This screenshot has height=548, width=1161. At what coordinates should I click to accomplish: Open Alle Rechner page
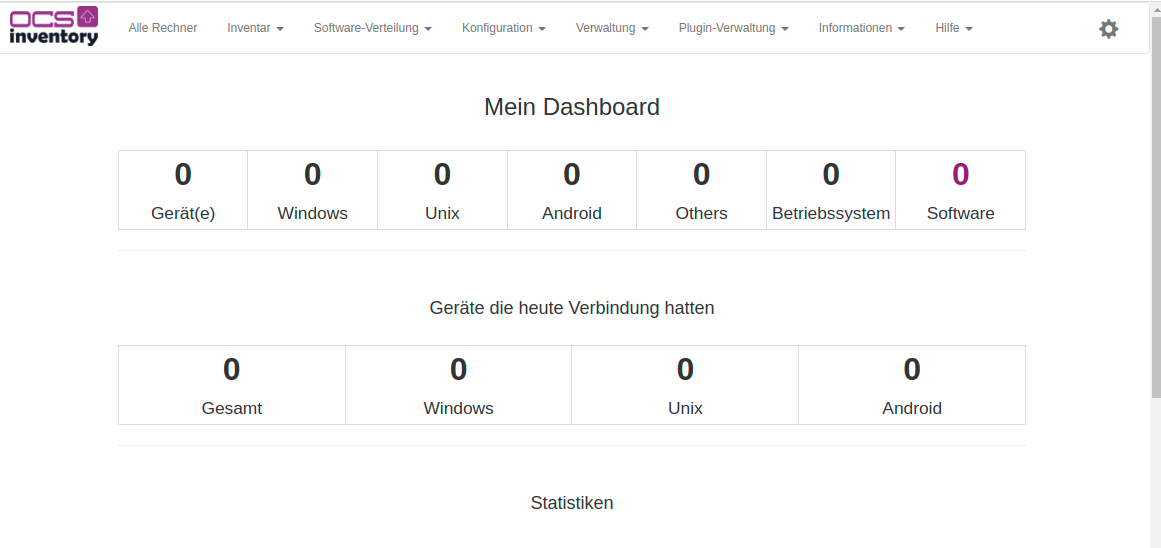(x=163, y=28)
